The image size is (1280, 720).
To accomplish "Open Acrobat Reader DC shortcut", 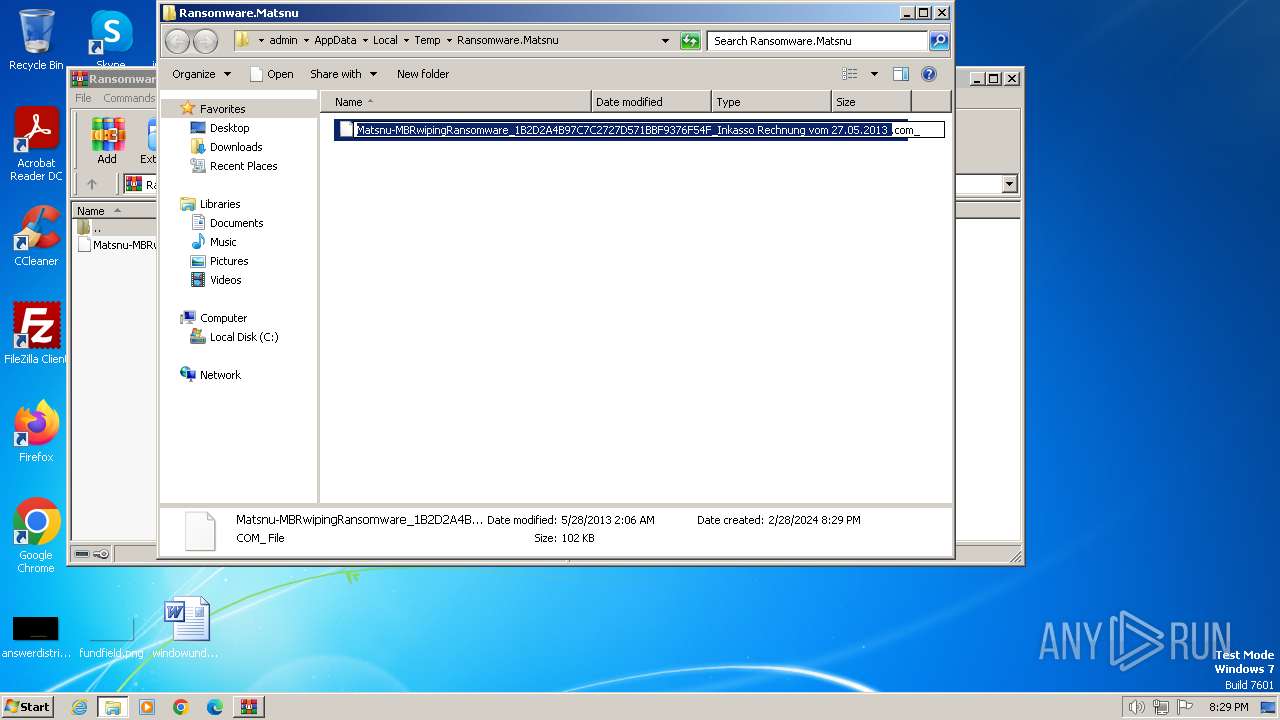I will click(36, 144).
